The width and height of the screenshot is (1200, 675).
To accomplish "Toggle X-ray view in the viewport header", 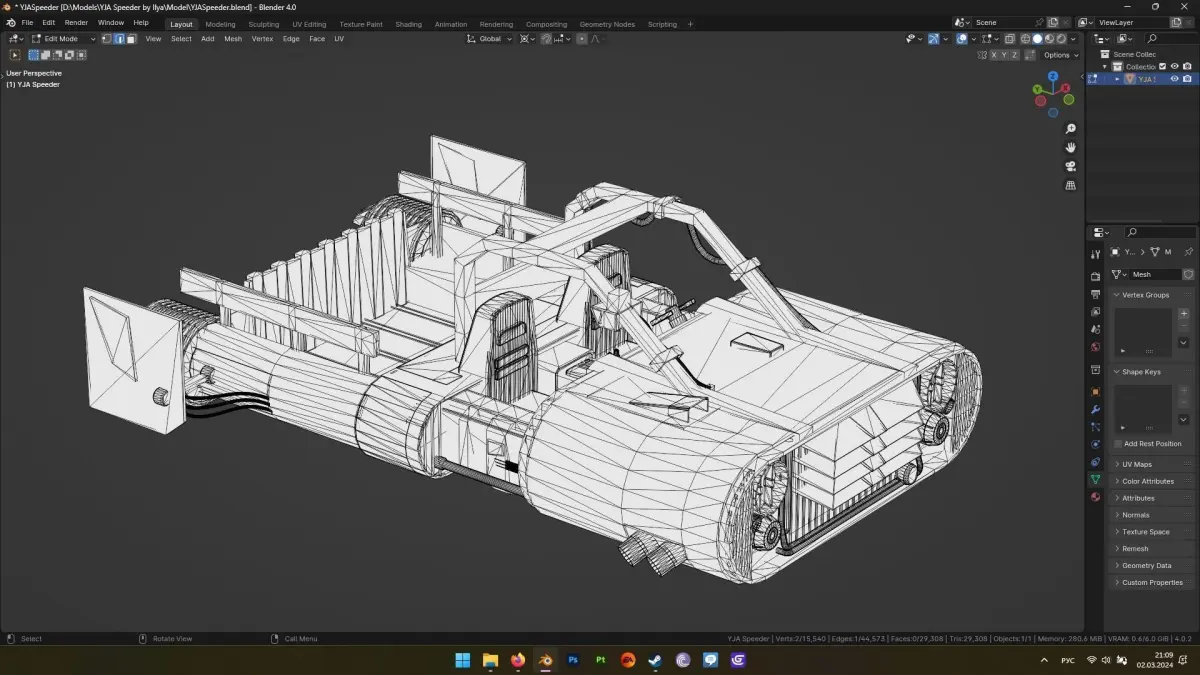I will 1009,39.
